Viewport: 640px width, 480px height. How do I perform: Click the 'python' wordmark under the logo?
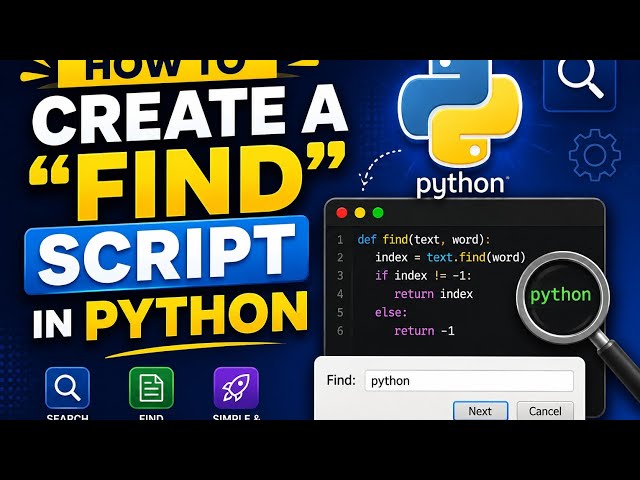(x=460, y=185)
